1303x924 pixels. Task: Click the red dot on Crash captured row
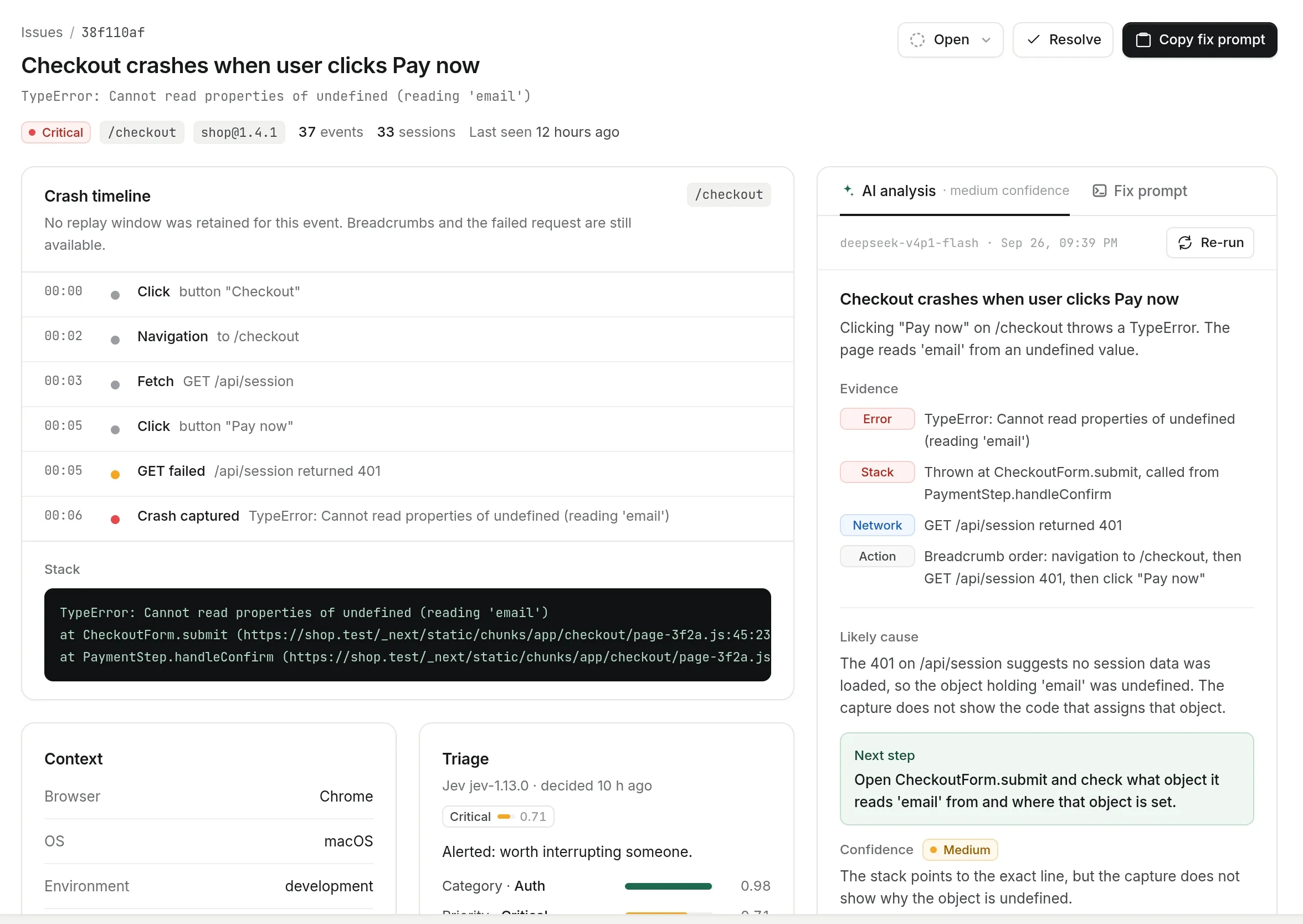coord(115,520)
